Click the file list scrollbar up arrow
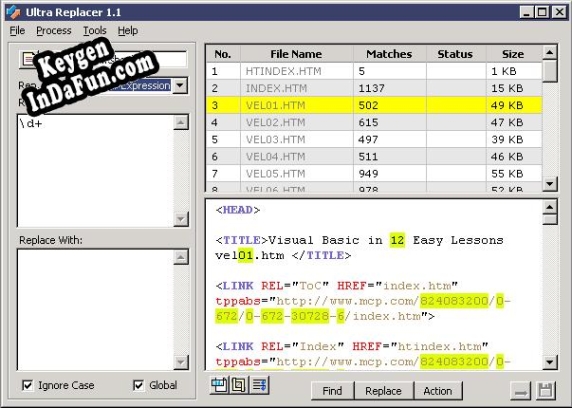The width and height of the screenshot is (572, 408). point(550,53)
